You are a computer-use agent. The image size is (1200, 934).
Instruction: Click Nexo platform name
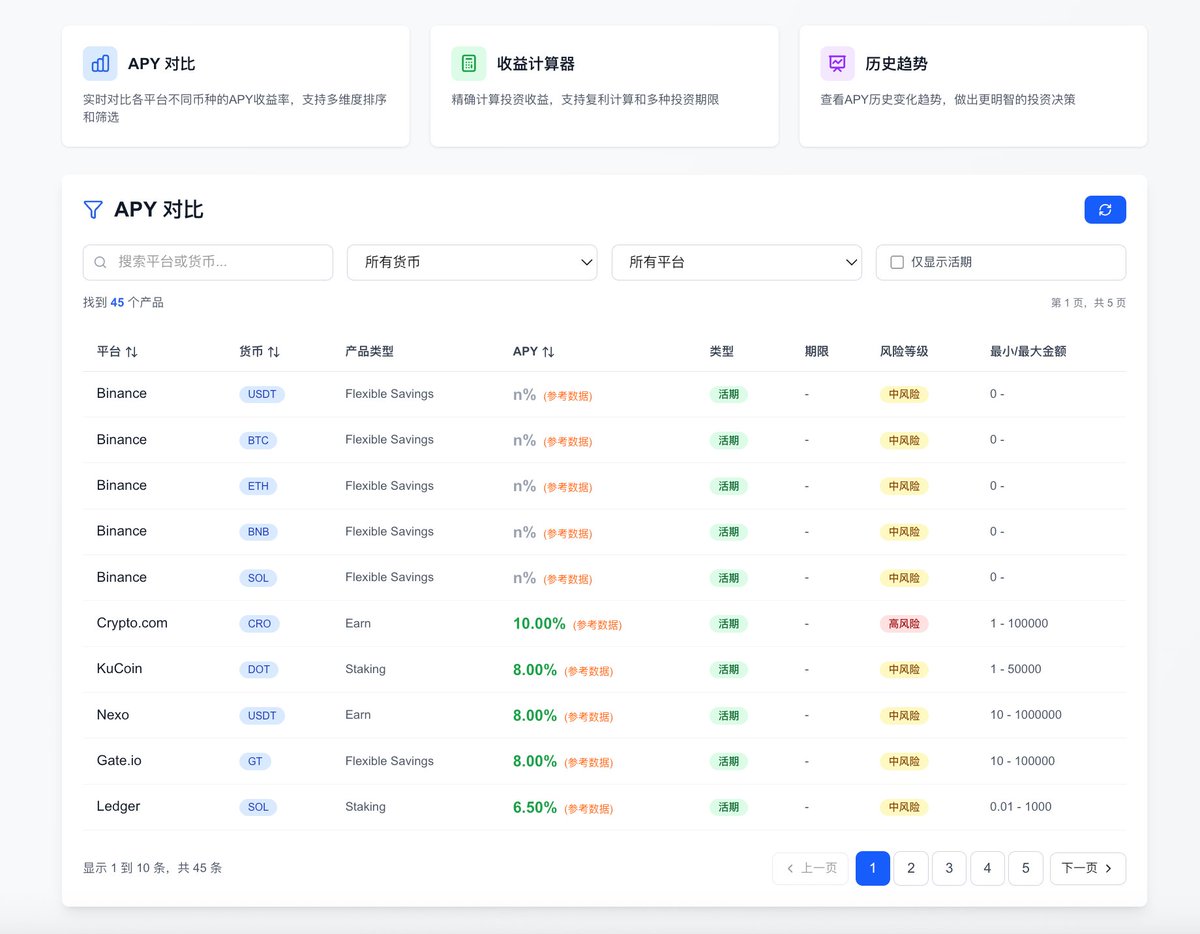113,715
